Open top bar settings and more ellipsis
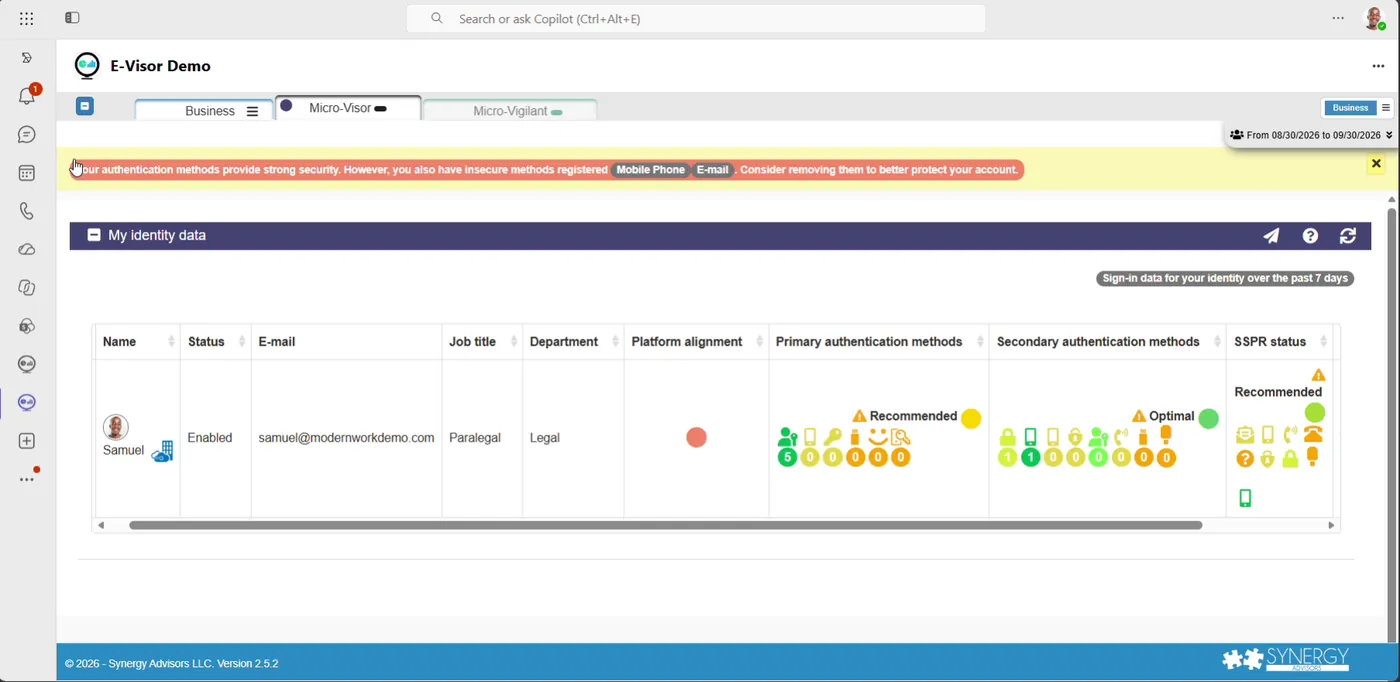The image size is (1400, 682). [1338, 18]
